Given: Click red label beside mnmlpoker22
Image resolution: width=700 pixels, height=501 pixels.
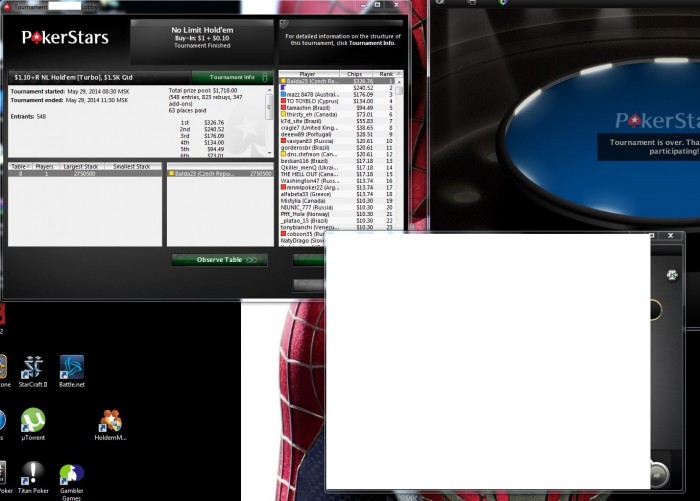Looking at the screenshot, I should point(283,188).
